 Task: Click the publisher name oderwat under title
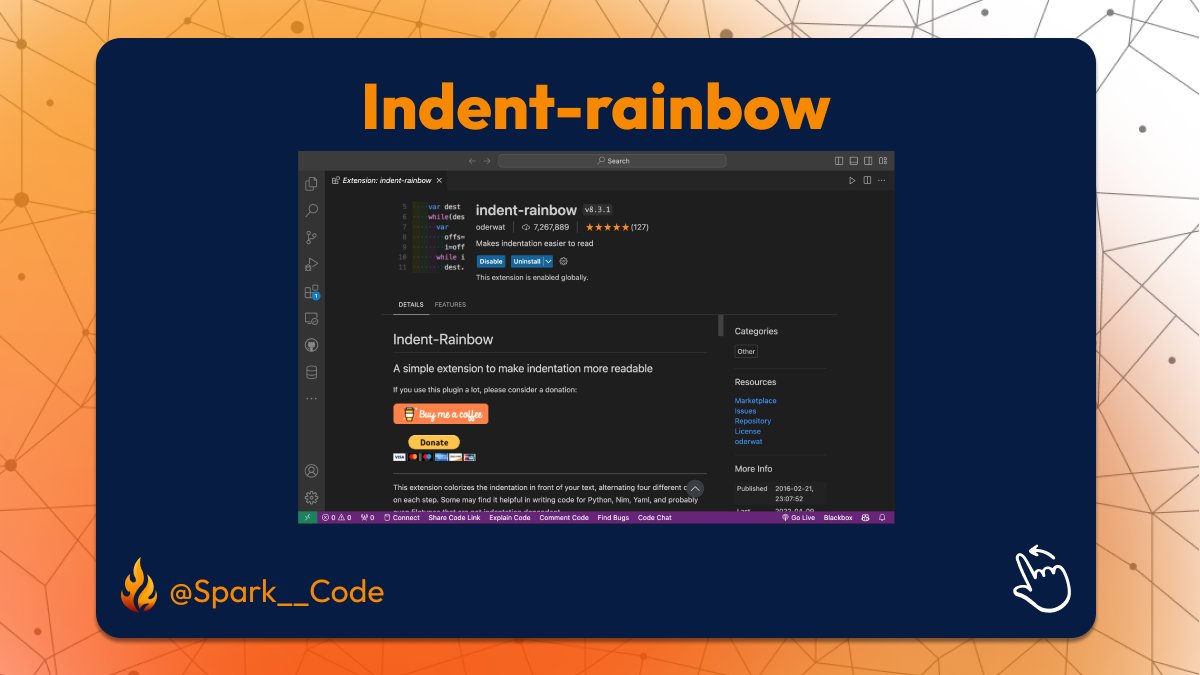click(x=490, y=227)
